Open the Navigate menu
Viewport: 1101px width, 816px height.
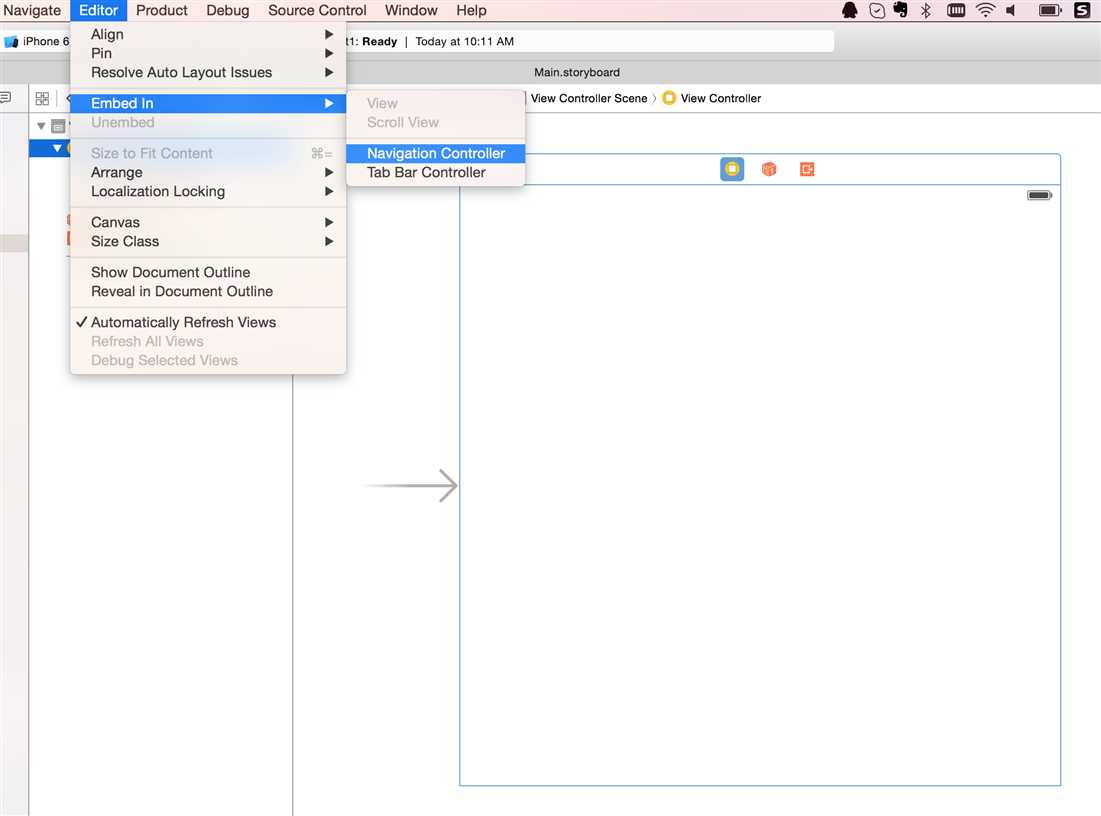coord(32,11)
